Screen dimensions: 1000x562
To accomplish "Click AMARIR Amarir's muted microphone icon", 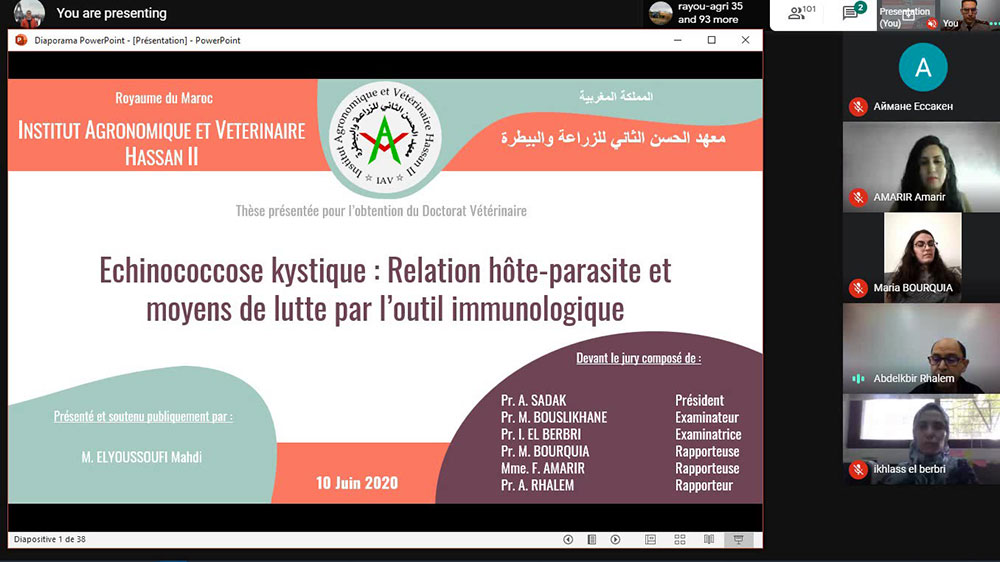I will click(858, 197).
